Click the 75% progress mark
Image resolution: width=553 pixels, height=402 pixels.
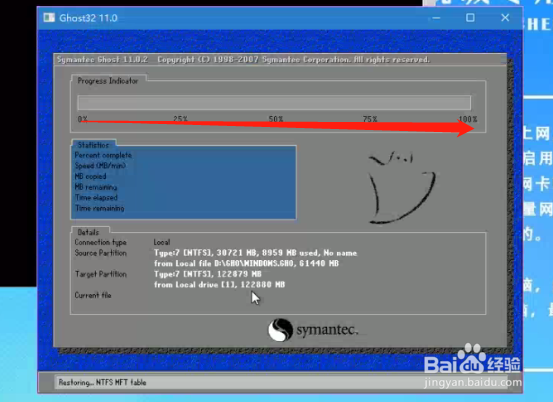coord(370,119)
